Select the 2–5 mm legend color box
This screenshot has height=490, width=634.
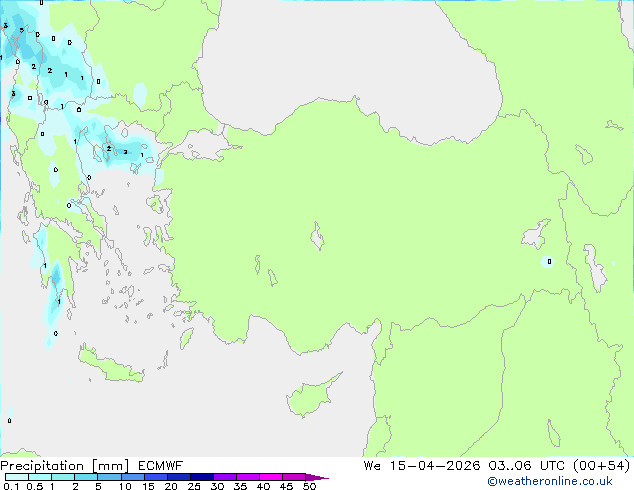click(x=86, y=477)
